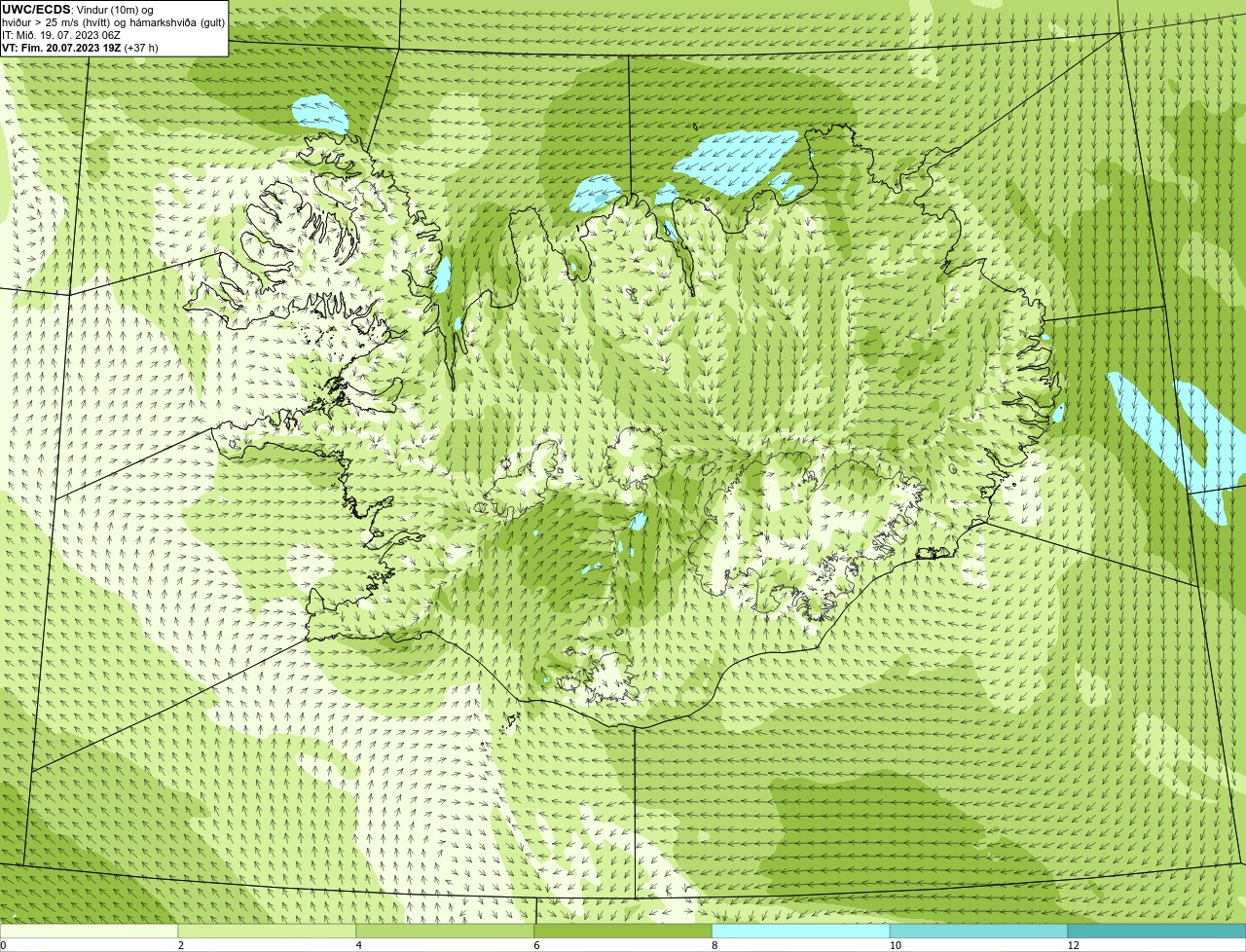Viewport: 1246px width, 952px height.
Task: Click the '2' scale label
Action: (x=181, y=945)
